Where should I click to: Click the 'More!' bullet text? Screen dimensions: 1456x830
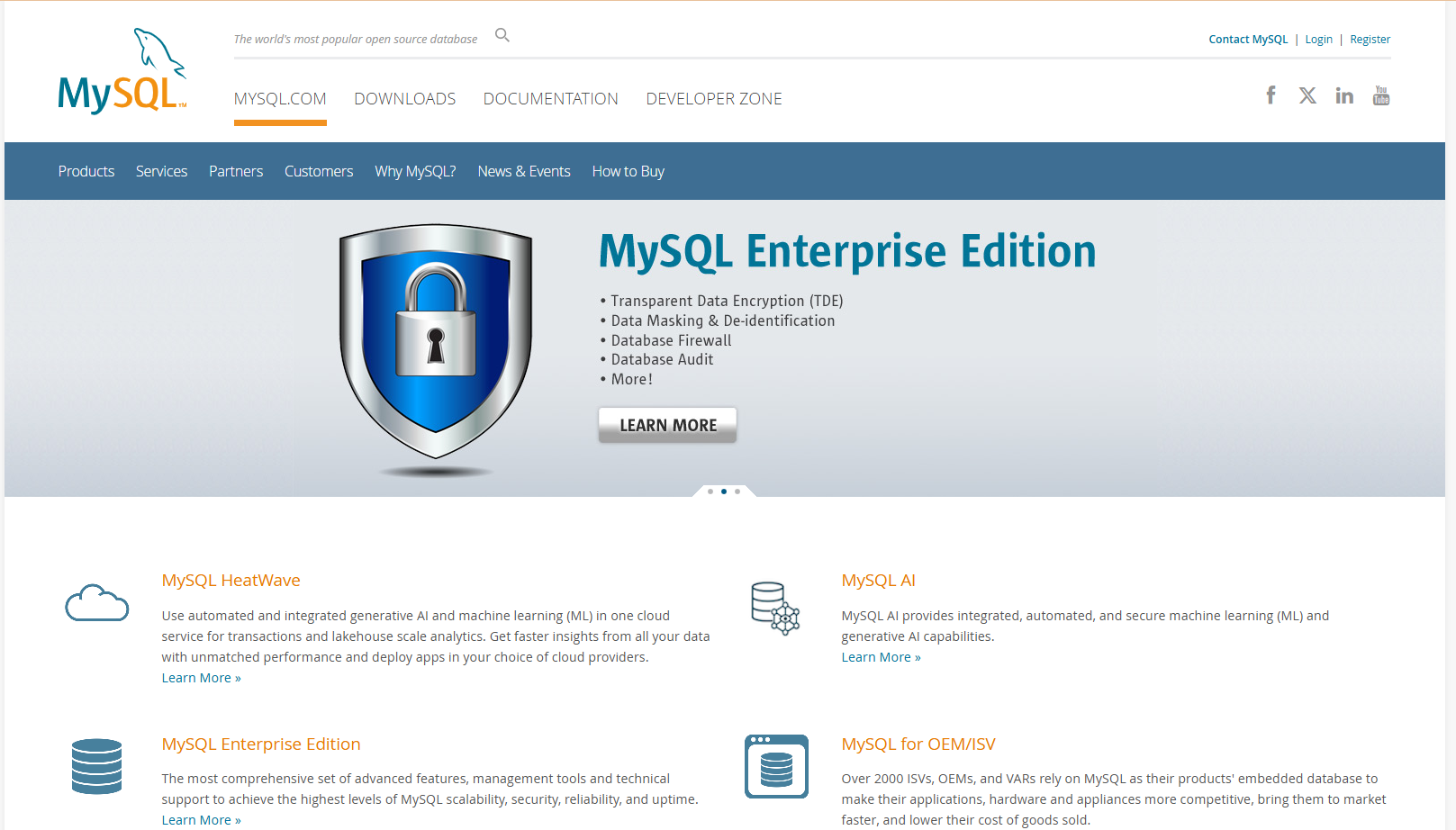click(x=631, y=379)
